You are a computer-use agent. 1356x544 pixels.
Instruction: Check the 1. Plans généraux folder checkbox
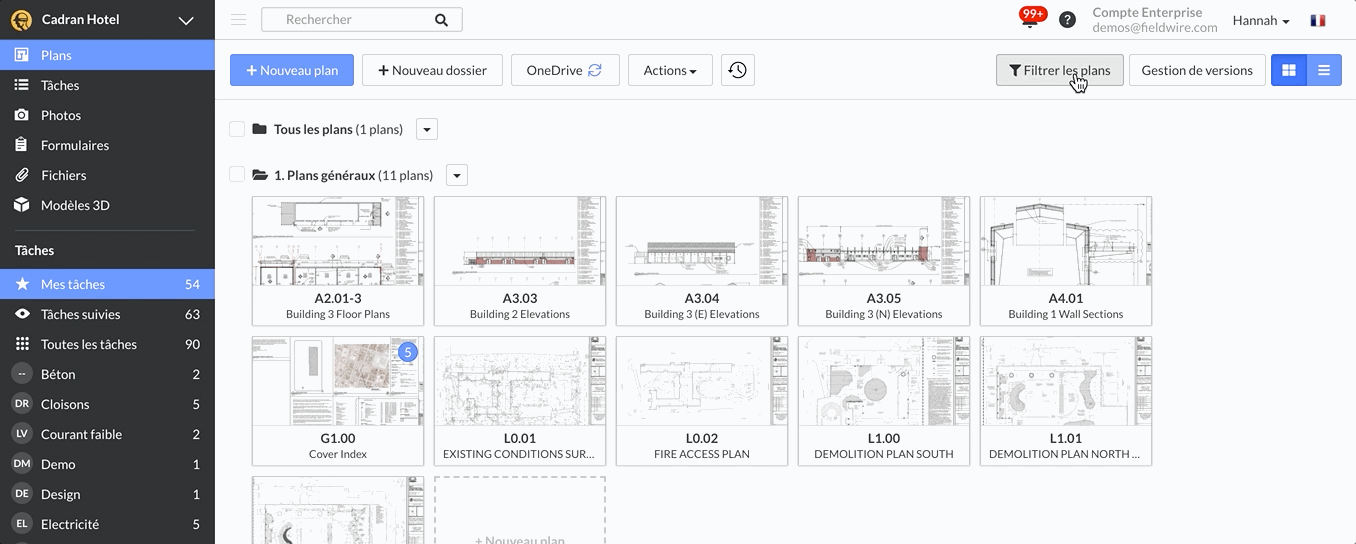[x=237, y=175]
